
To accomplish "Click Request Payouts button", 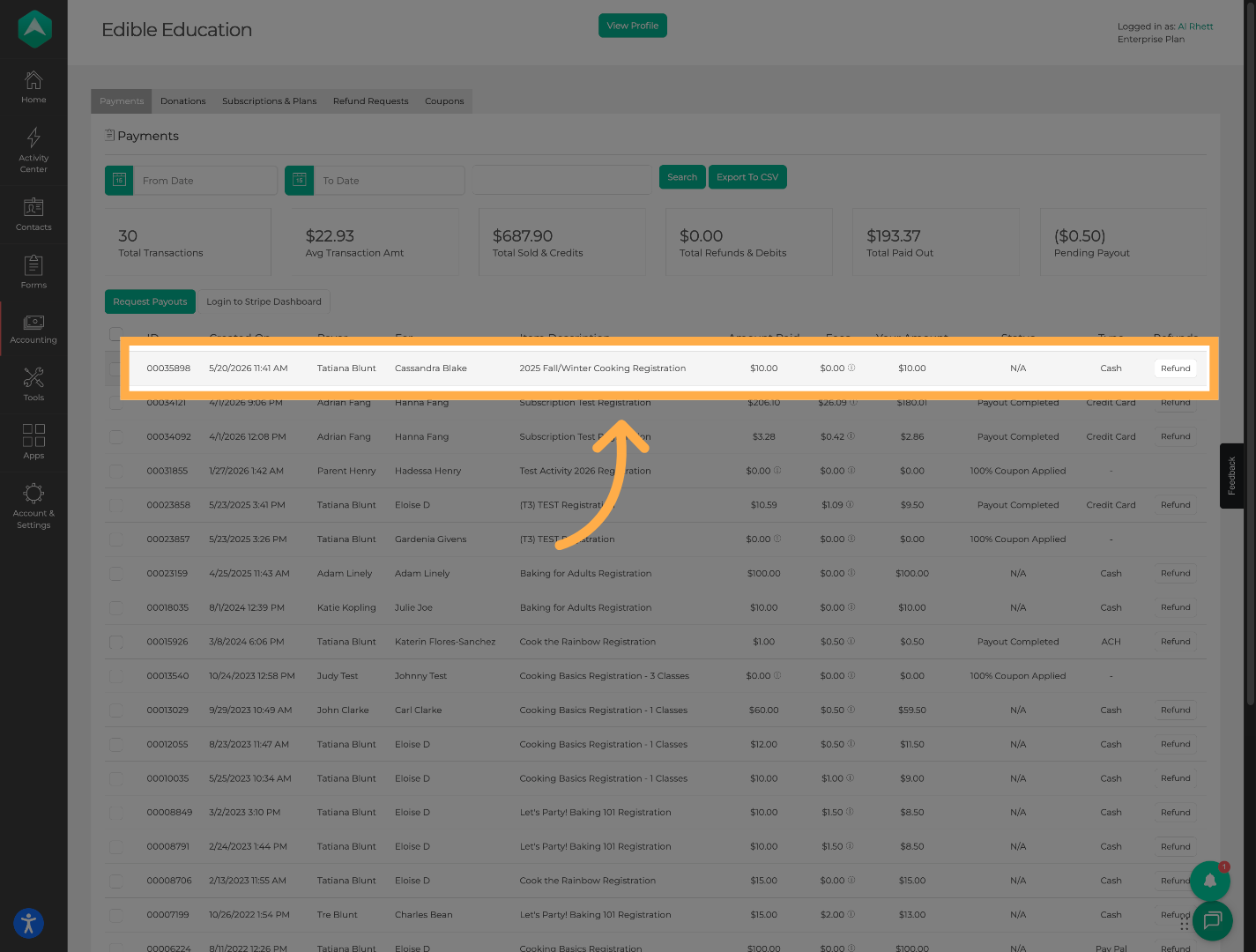I will [x=150, y=301].
